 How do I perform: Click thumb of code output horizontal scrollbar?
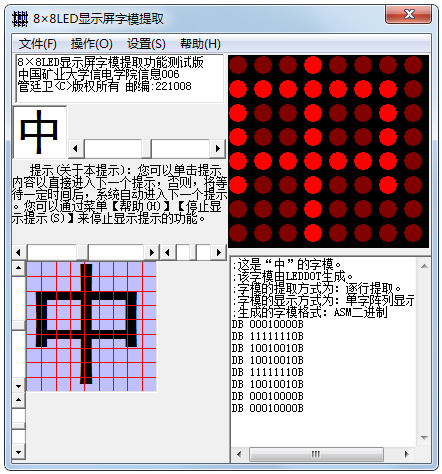pyautogui.click(x=316, y=454)
